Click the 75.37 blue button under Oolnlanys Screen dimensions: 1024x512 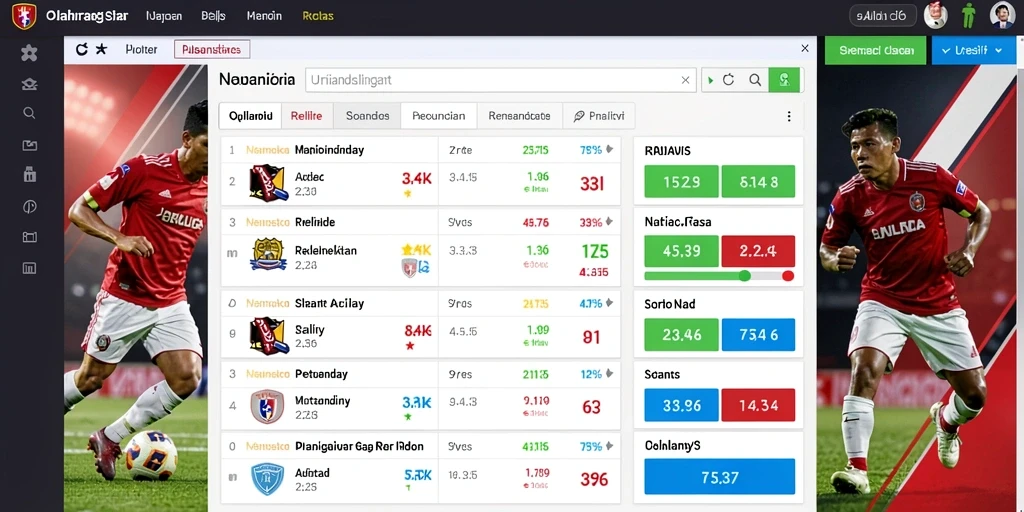pyautogui.click(x=720, y=477)
